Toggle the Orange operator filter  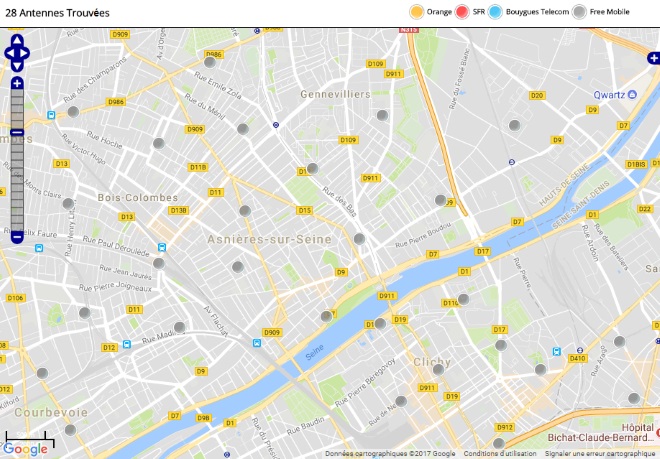coord(431,12)
